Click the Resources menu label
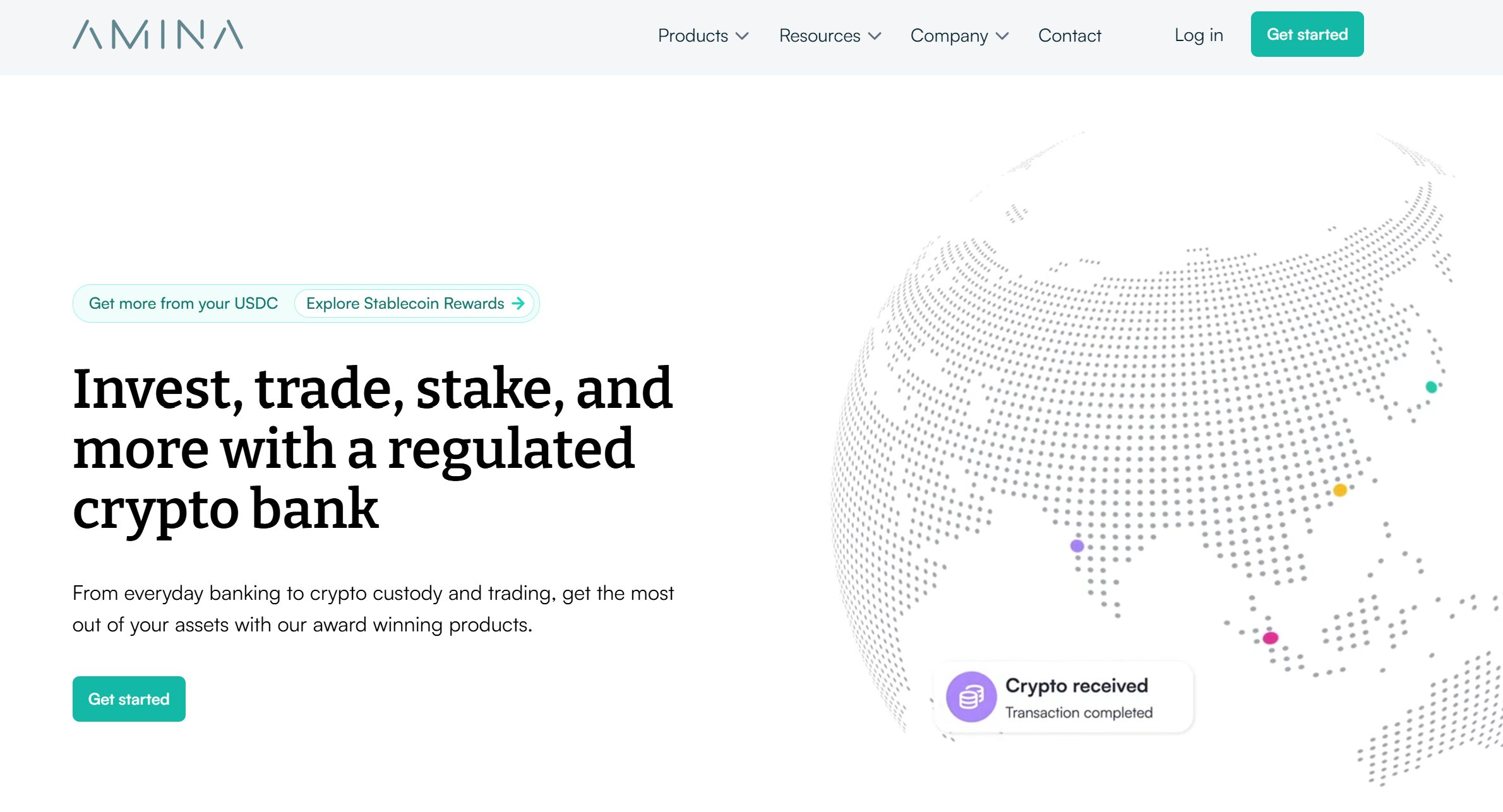The height and width of the screenshot is (812, 1503). 819,36
